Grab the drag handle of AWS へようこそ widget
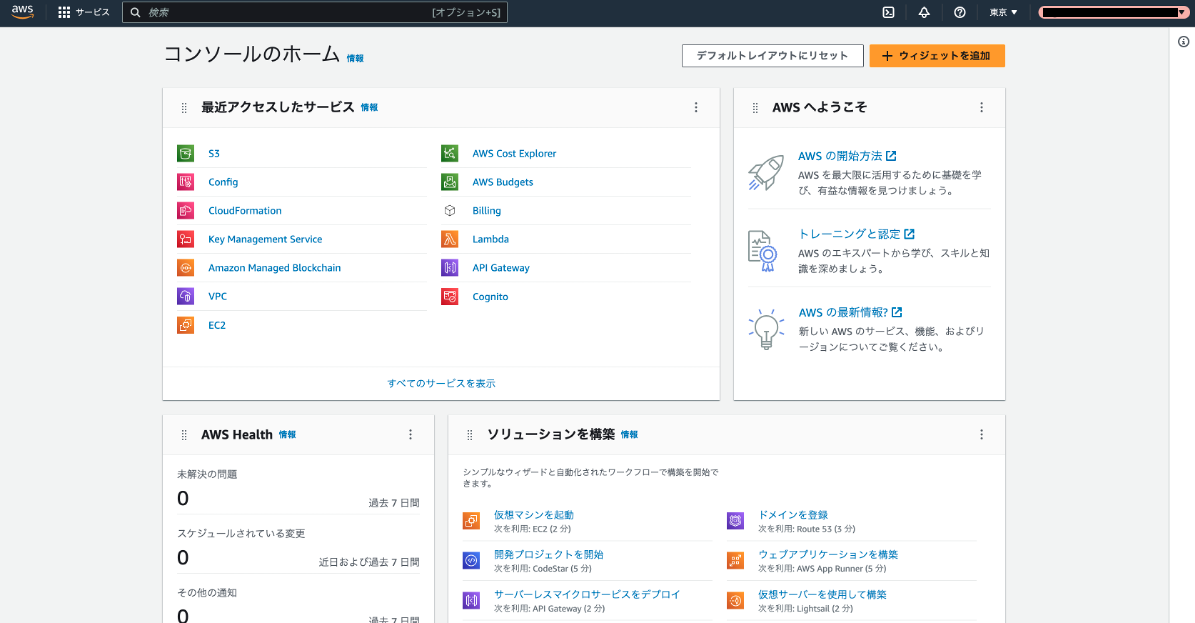The image size is (1195, 623). pos(755,108)
